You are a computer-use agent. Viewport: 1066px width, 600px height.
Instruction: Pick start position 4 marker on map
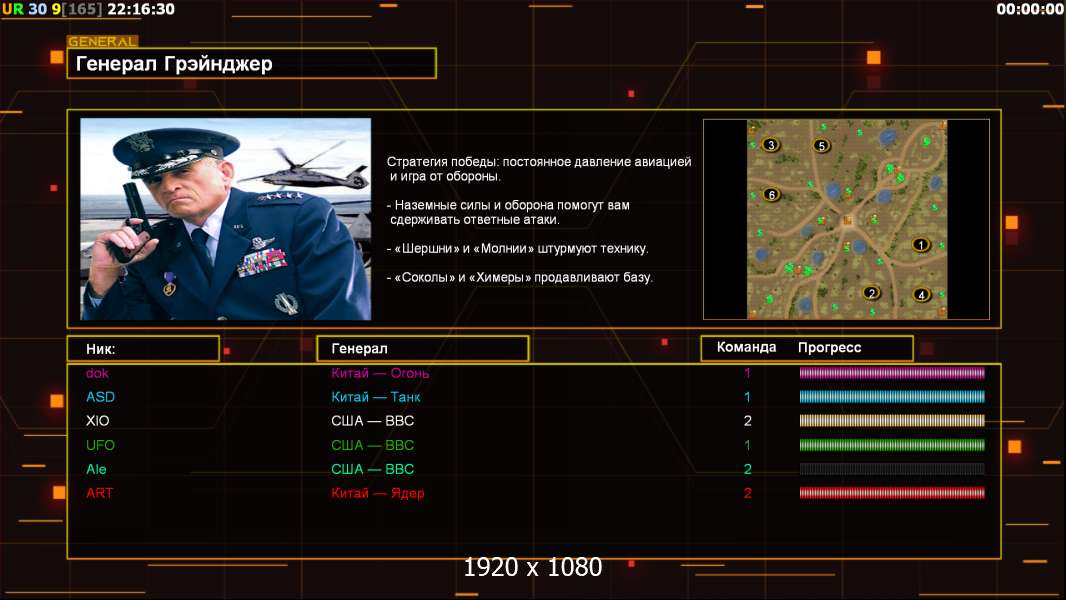(921, 295)
